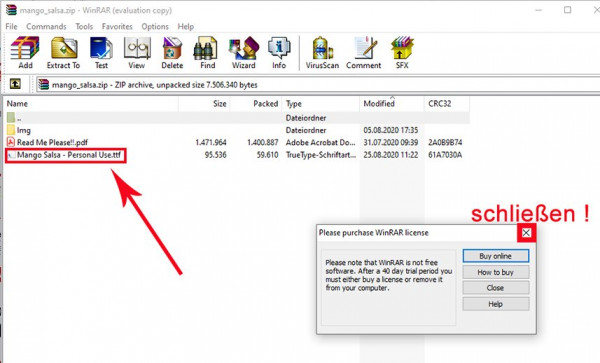Click the How to buy button
The height and width of the screenshot is (363, 600).
[x=496, y=272]
